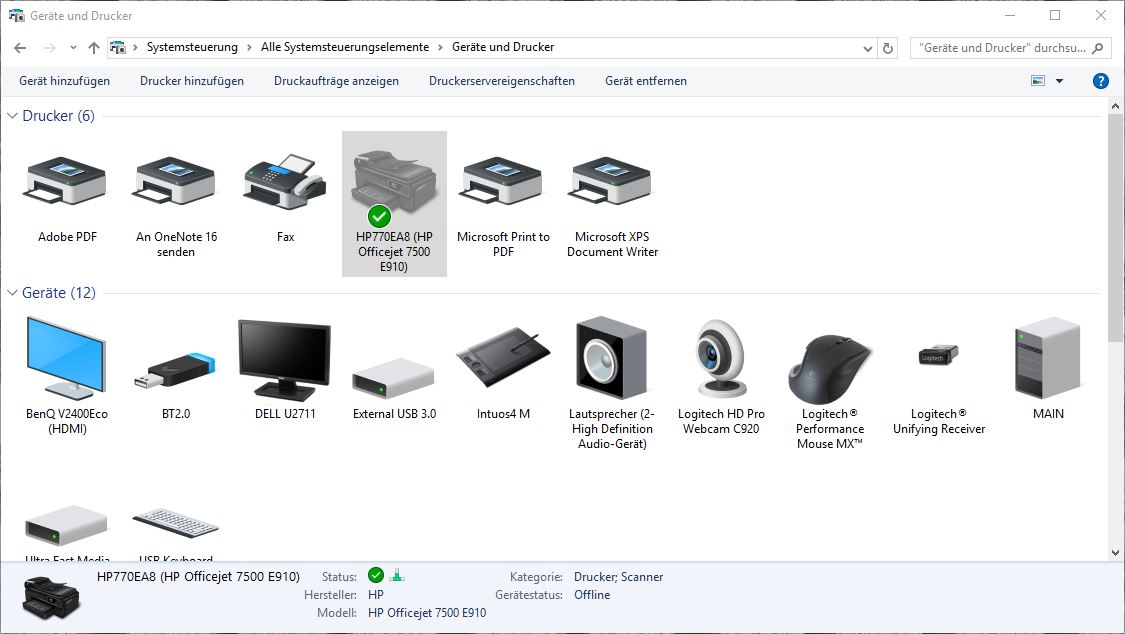Select the BT2.0 Bluetooth dongle icon
1125x634 pixels.
pos(176,370)
